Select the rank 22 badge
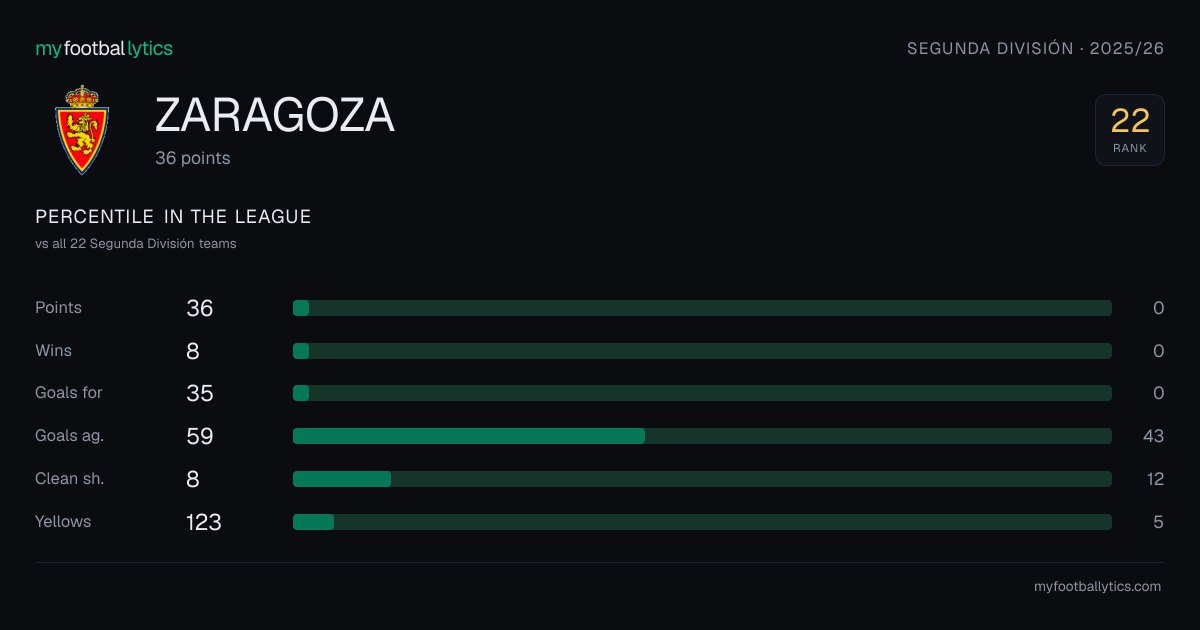This screenshot has width=1200, height=630. point(1130,130)
